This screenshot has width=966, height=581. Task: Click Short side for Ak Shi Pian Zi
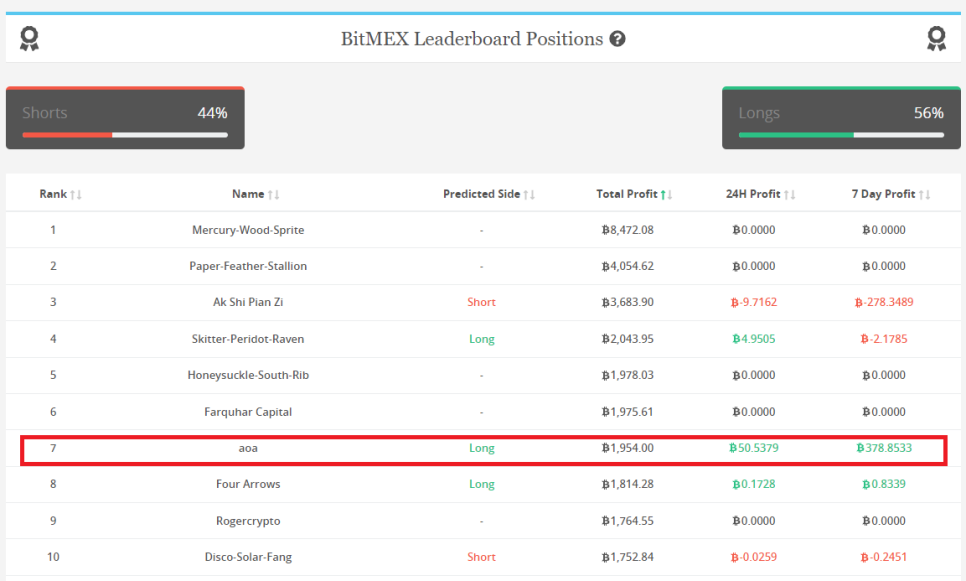[481, 302]
